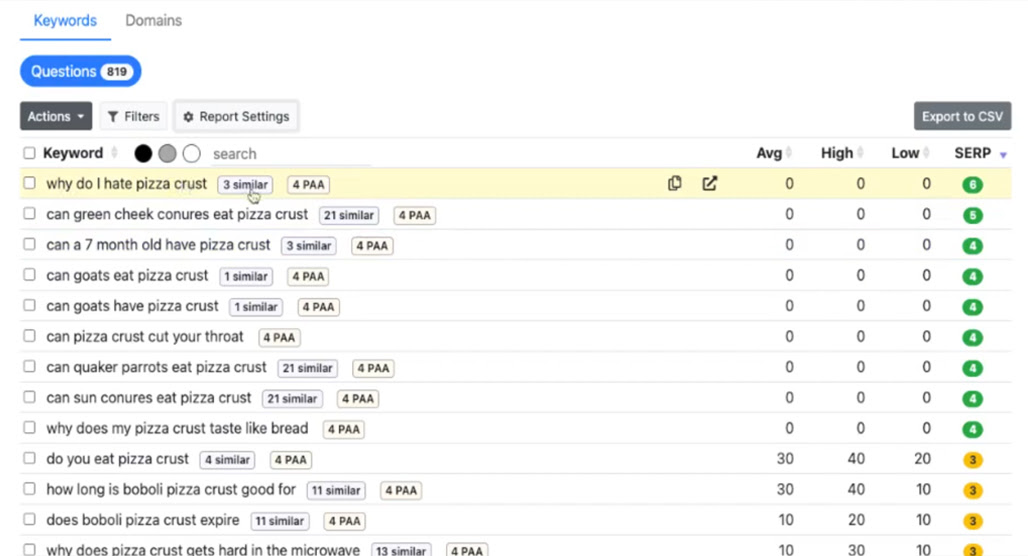Sort by High column arrows

[x=860, y=153]
